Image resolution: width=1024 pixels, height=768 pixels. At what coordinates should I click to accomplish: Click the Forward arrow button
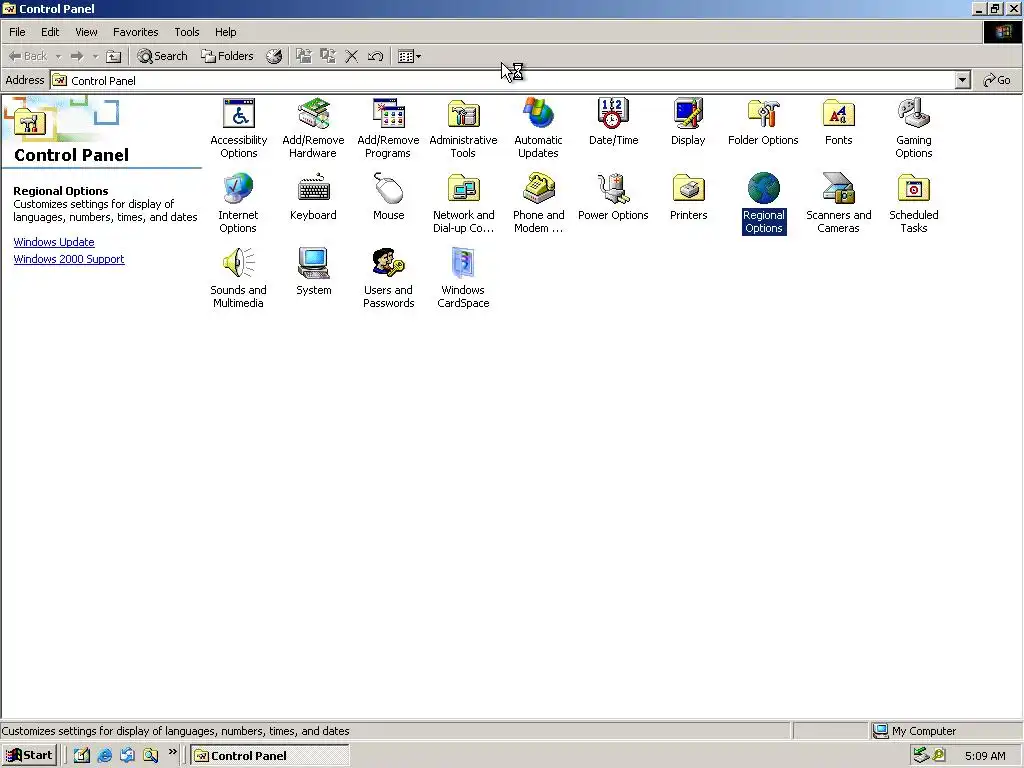[77, 56]
